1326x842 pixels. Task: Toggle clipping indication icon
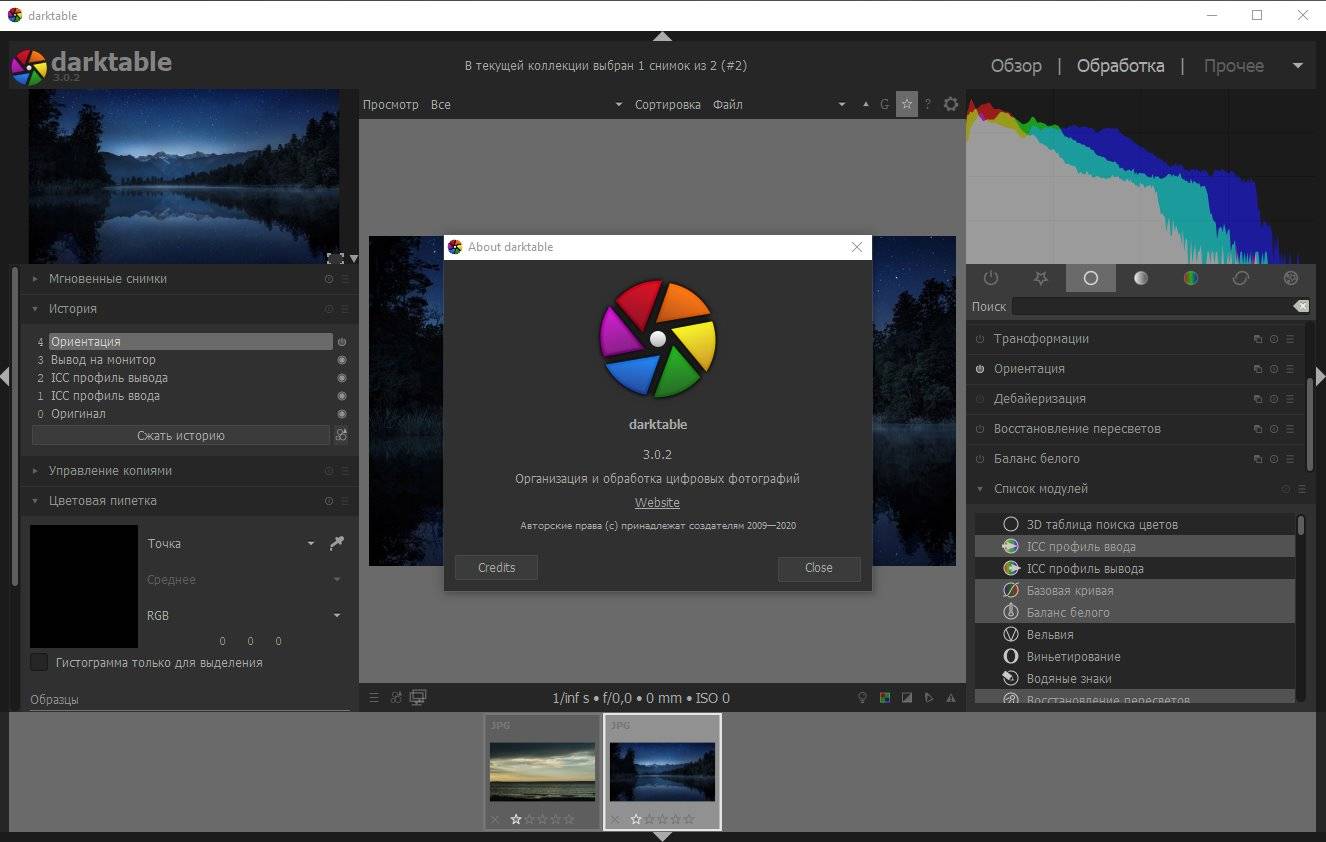[906, 698]
